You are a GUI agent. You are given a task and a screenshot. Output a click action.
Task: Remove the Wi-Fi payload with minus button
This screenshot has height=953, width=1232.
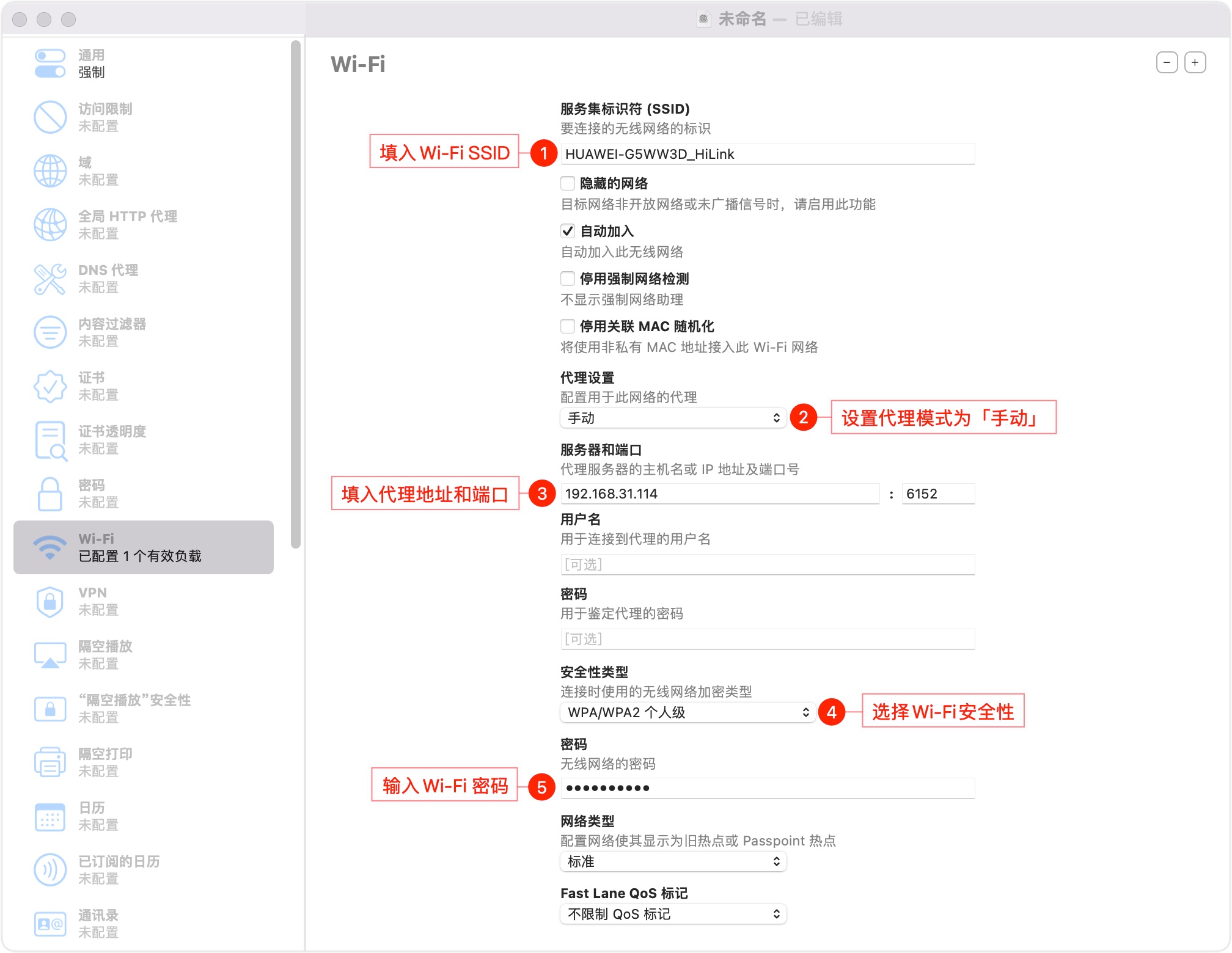[1167, 62]
